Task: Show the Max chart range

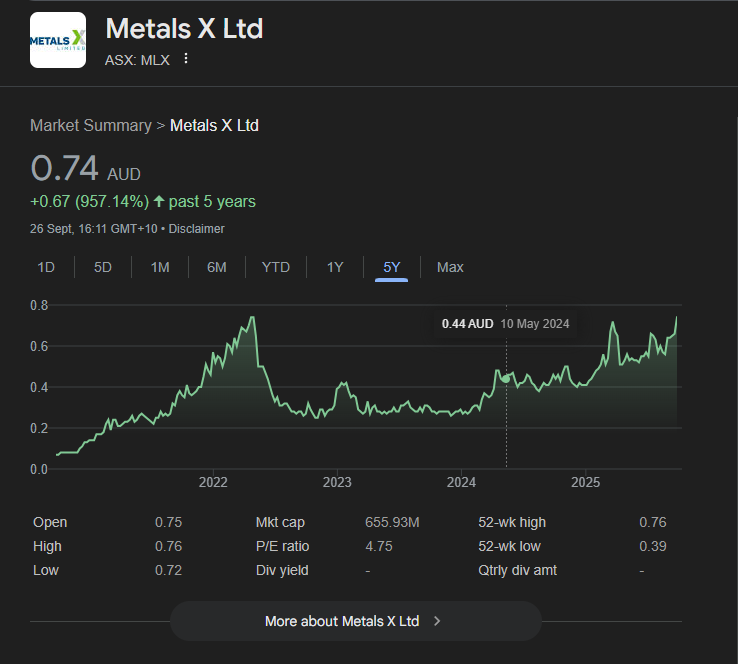Action: click(450, 267)
